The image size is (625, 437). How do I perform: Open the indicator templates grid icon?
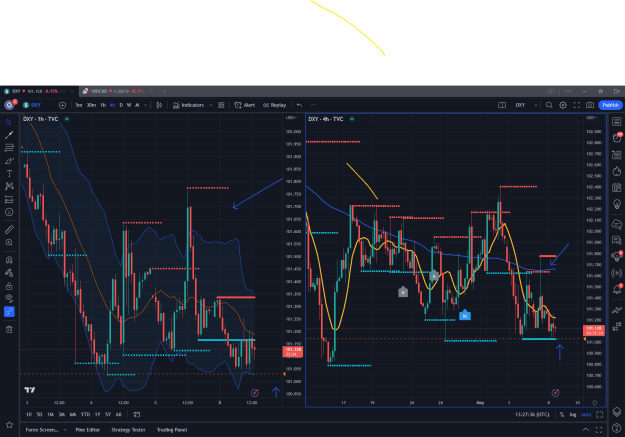pyautogui.click(x=221, y=105)
